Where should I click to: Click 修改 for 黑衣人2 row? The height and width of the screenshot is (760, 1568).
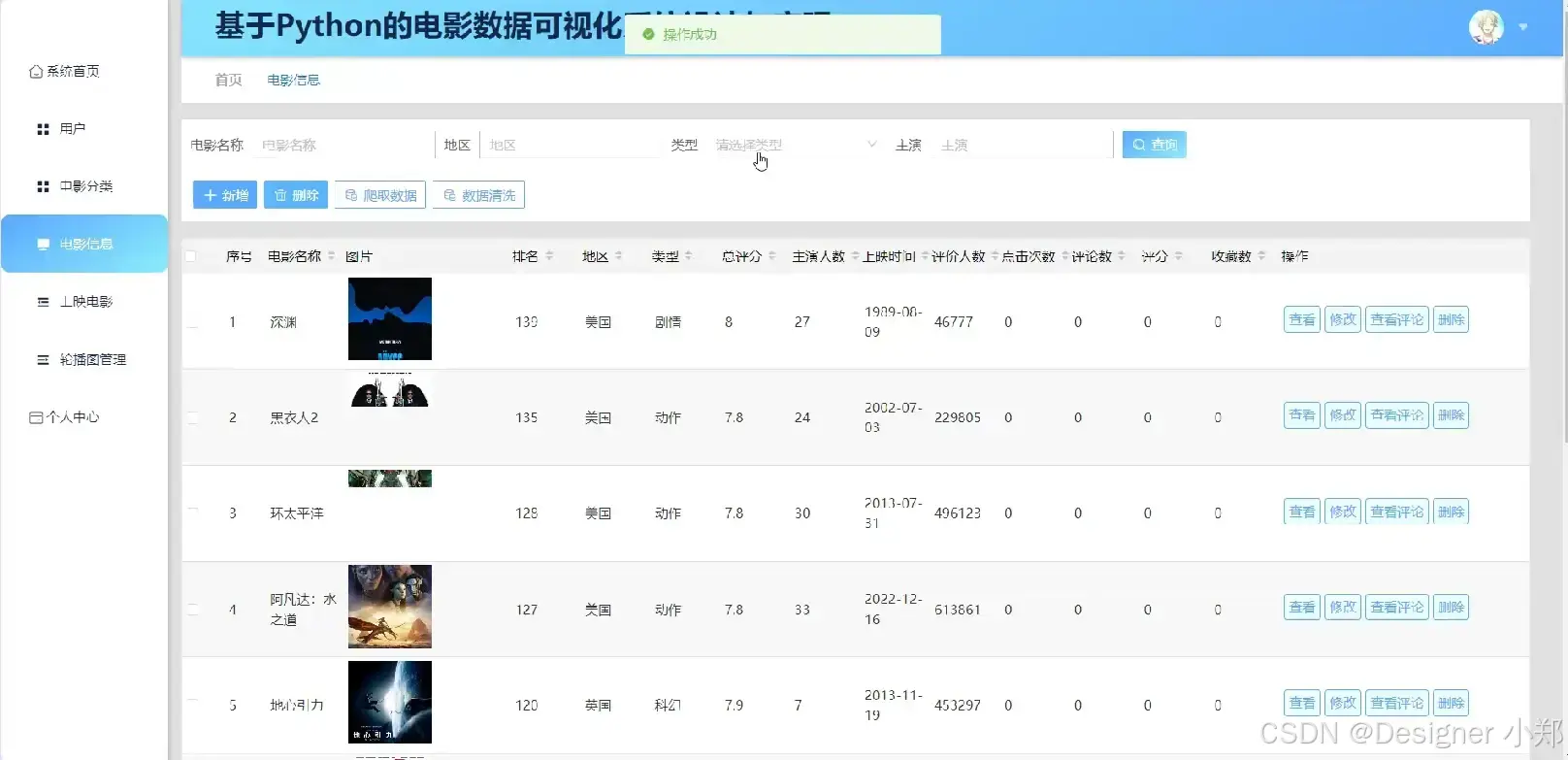click(1343, 415)
